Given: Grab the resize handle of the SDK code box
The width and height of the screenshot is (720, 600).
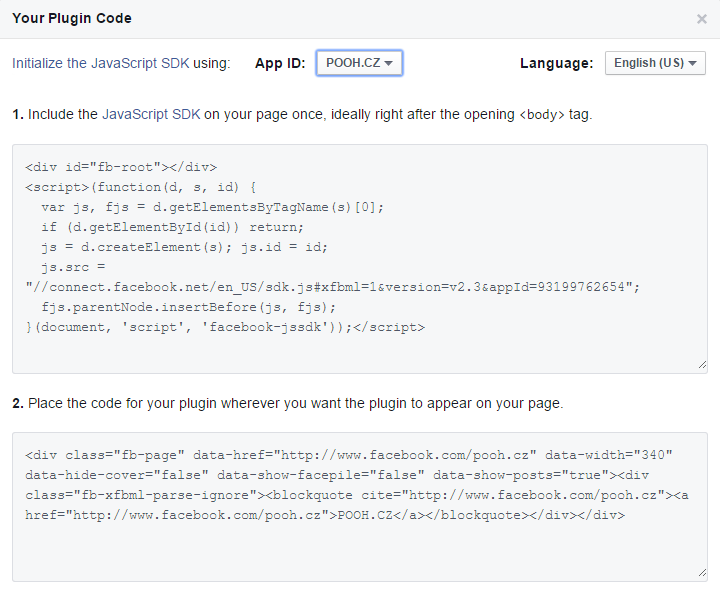Looking at the screenshot, I should [702, 365].
